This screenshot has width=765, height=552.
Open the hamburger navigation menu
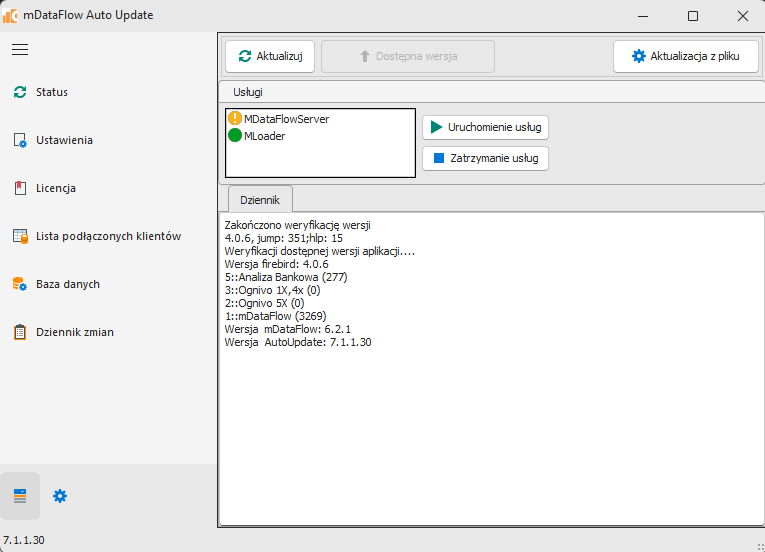coord(20,50)
